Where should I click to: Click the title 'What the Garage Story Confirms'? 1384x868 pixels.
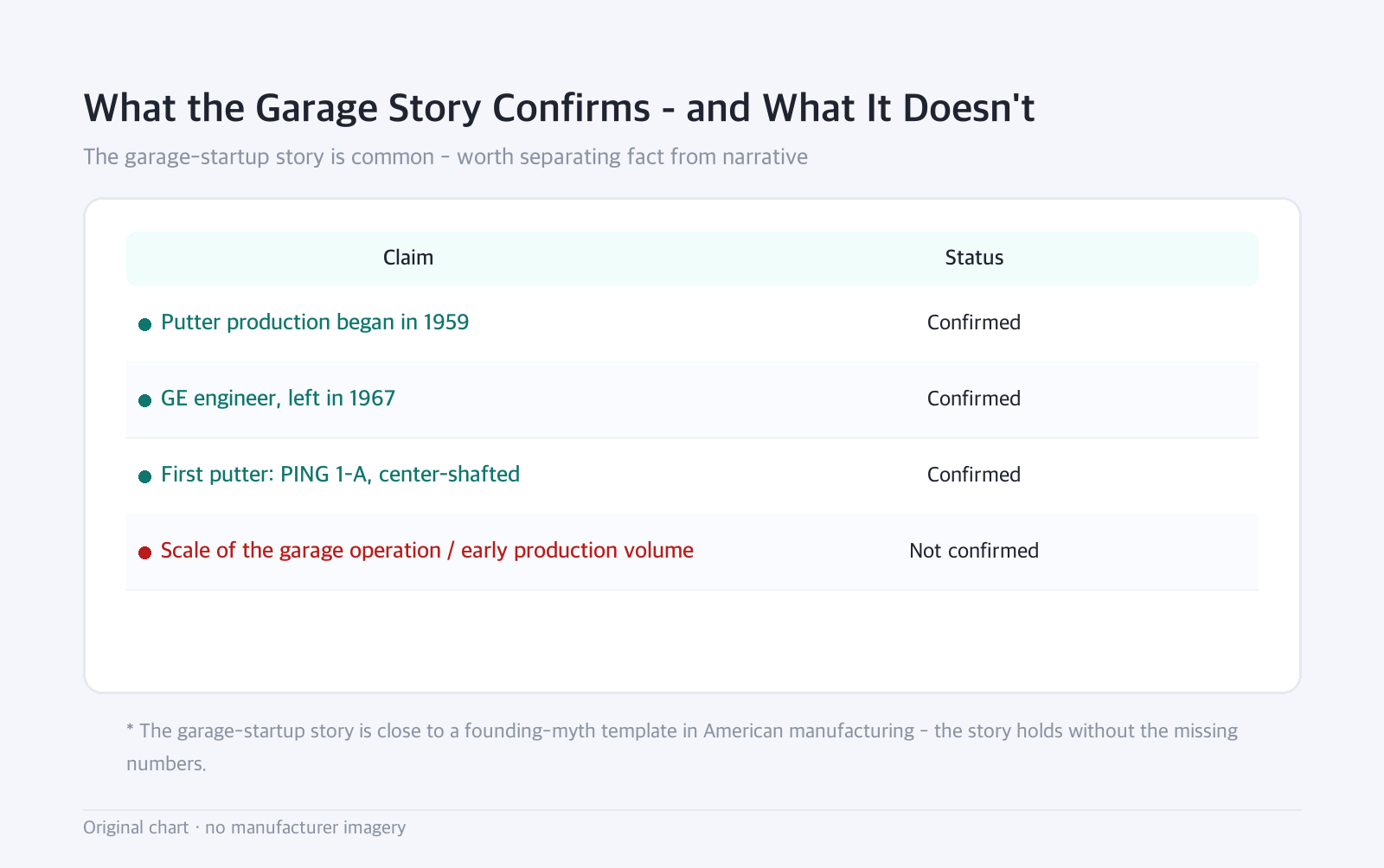click(x=559, y=108)
